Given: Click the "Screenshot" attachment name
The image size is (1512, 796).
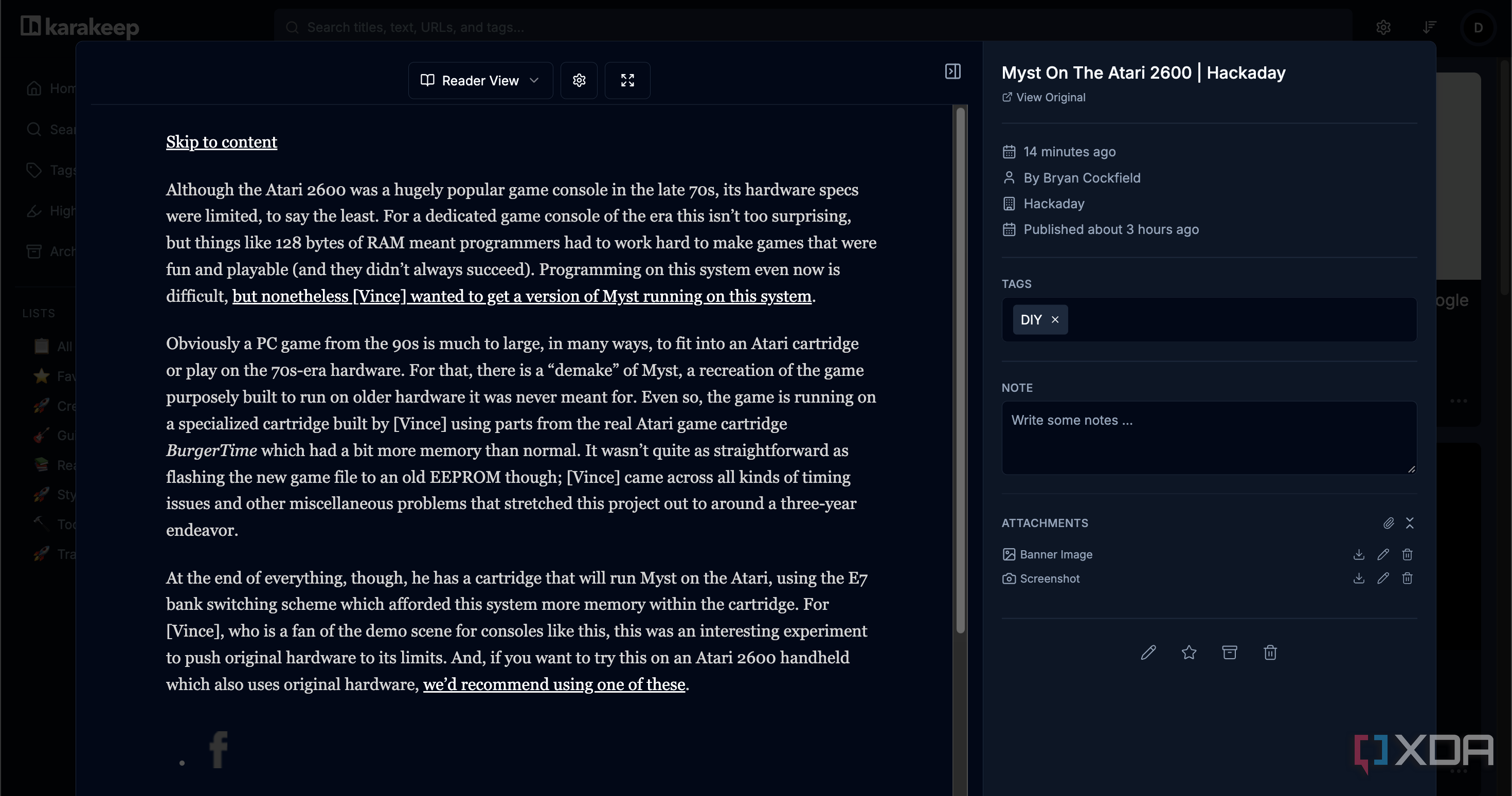Looking at the screenshot, I should tap(1050, 578).
